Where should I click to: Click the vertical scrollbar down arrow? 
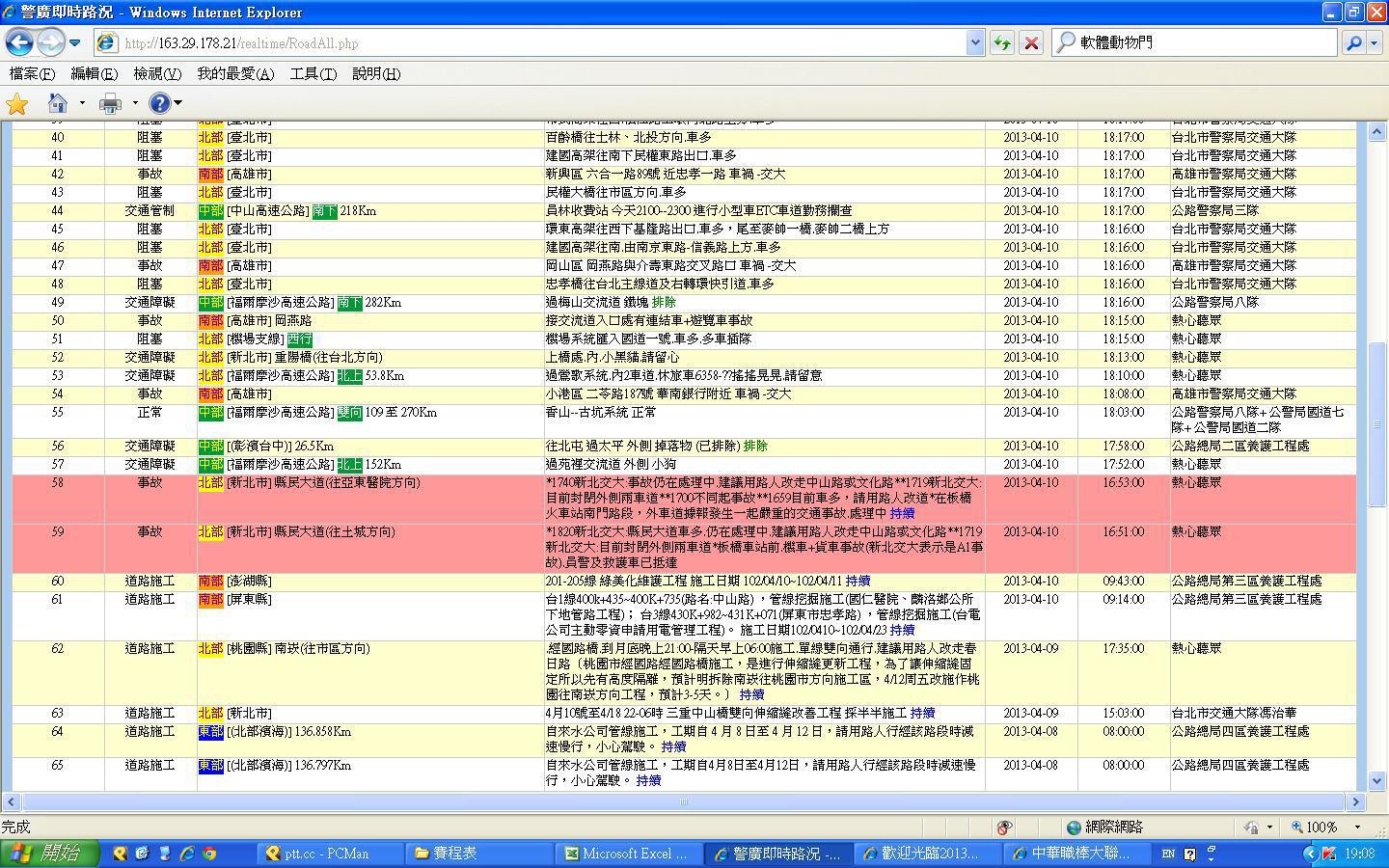pos(1376,781)
